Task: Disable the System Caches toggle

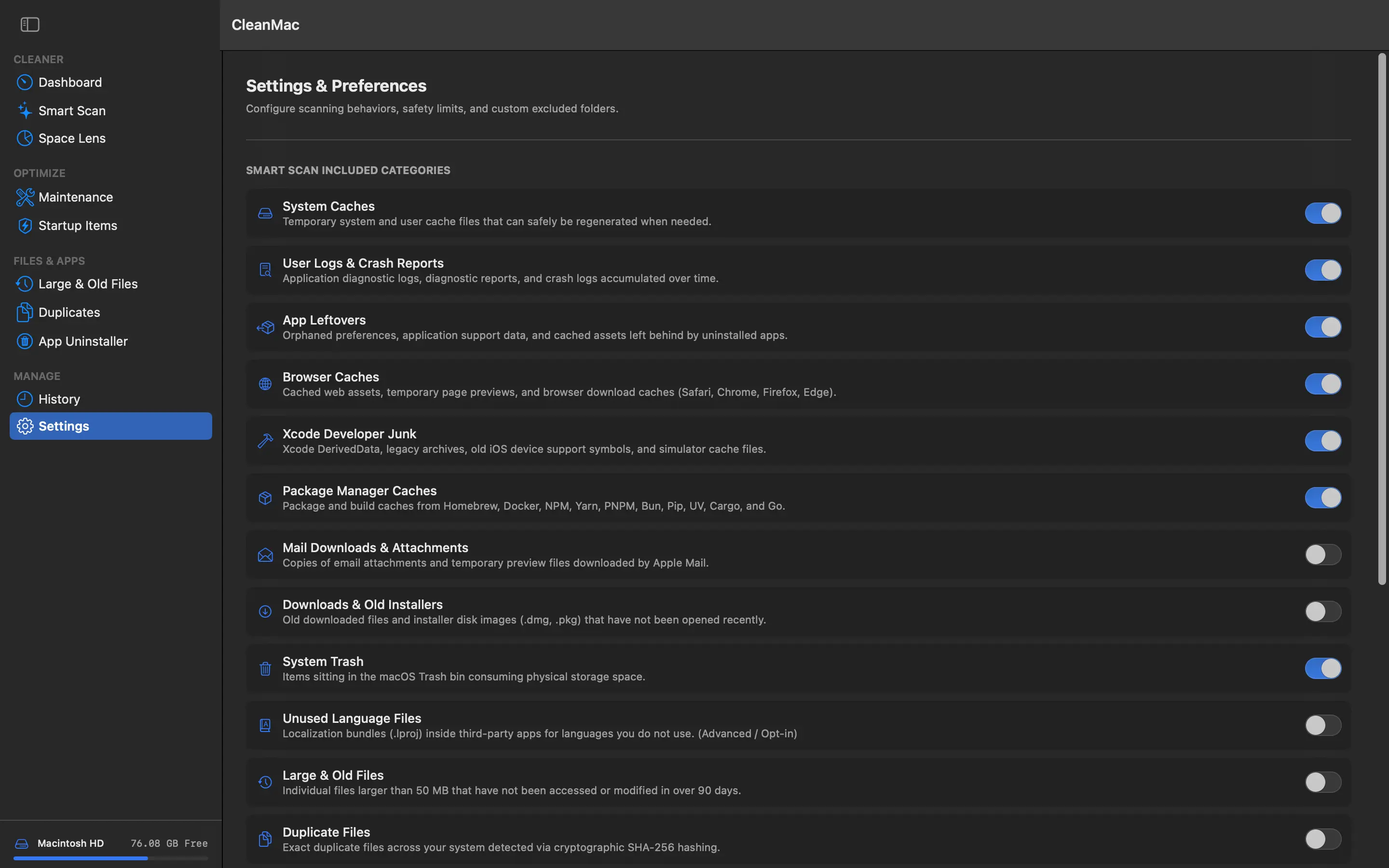Action: coord(1322,213)
